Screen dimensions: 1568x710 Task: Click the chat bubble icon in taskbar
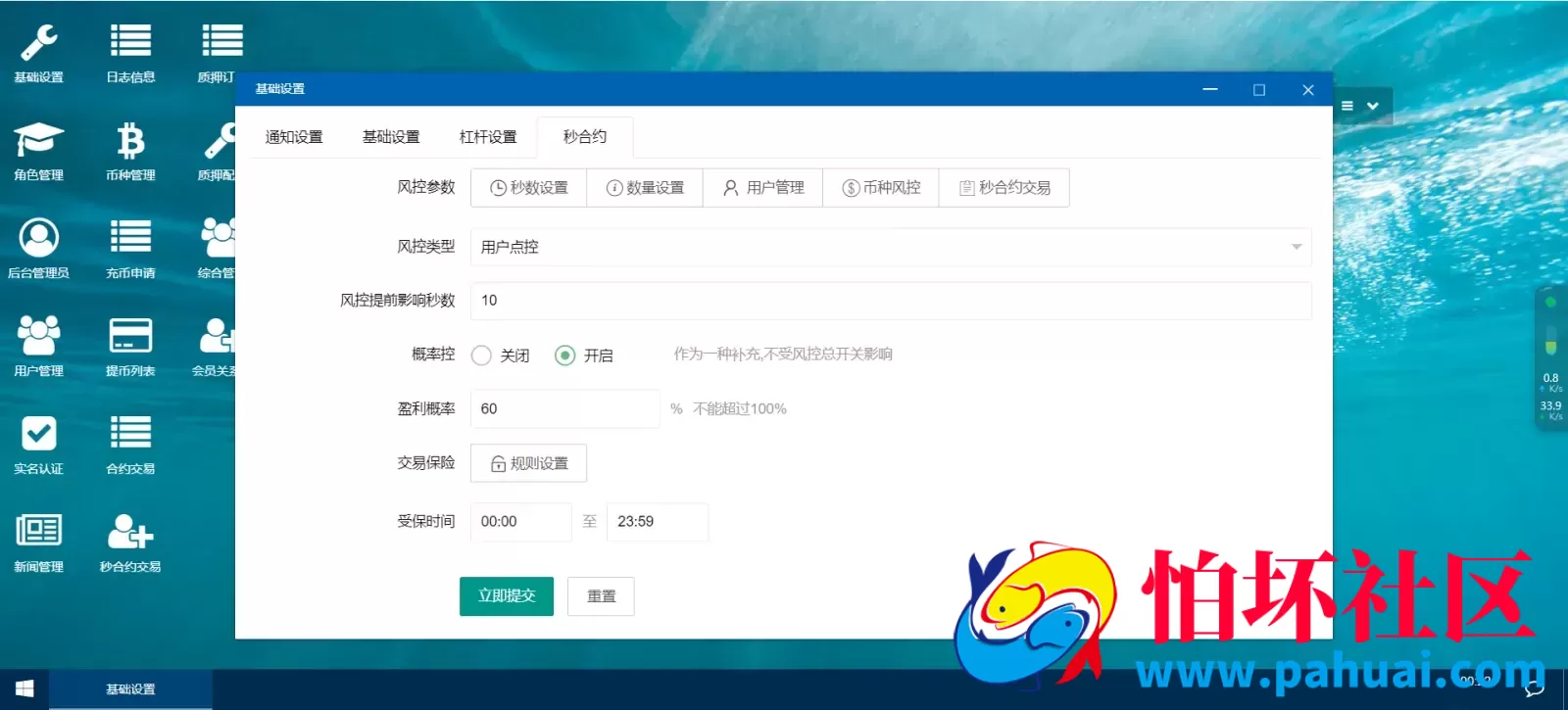click(1535, 689)
